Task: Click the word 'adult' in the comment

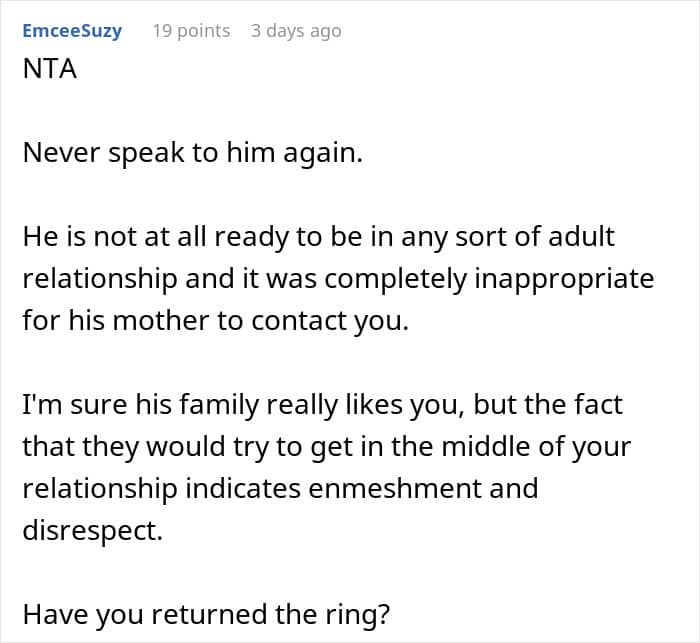Action: point(584,239)
